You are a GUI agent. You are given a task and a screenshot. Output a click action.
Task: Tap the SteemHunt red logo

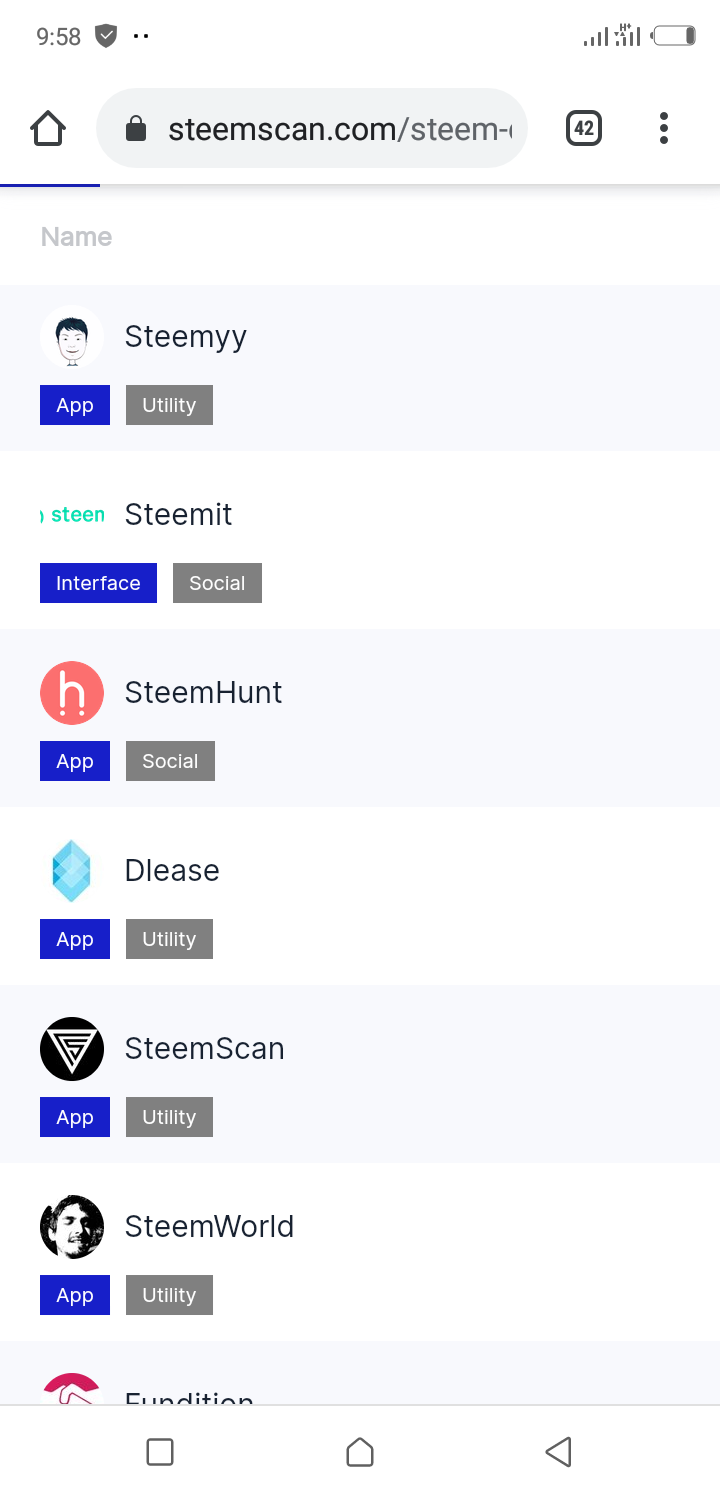click(x=72, y=693)
